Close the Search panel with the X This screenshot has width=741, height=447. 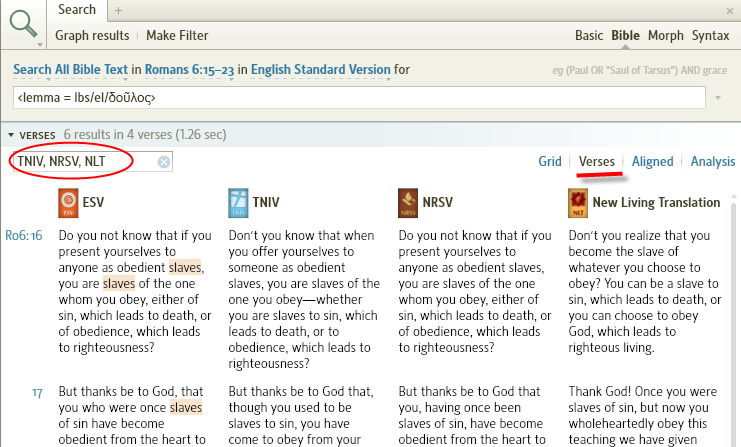(730, 11)
